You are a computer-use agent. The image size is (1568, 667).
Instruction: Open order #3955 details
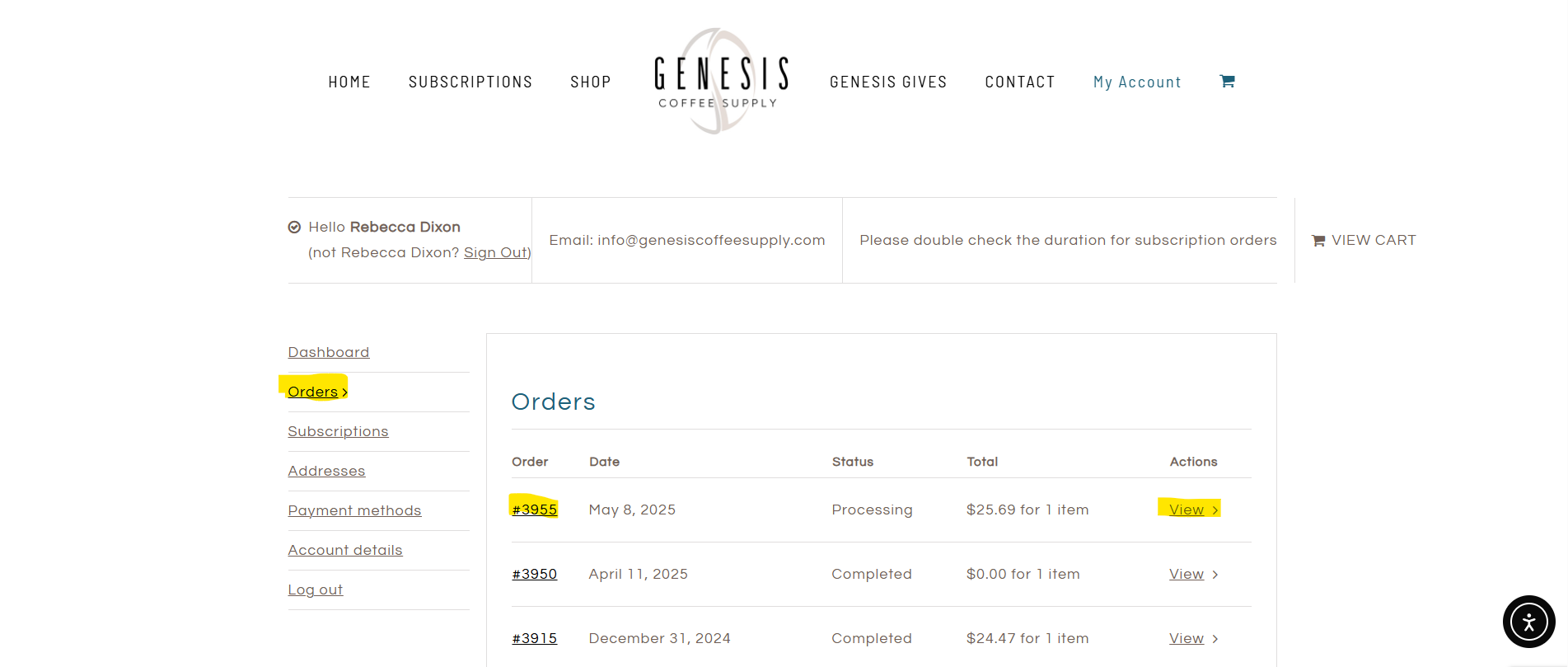534,510
